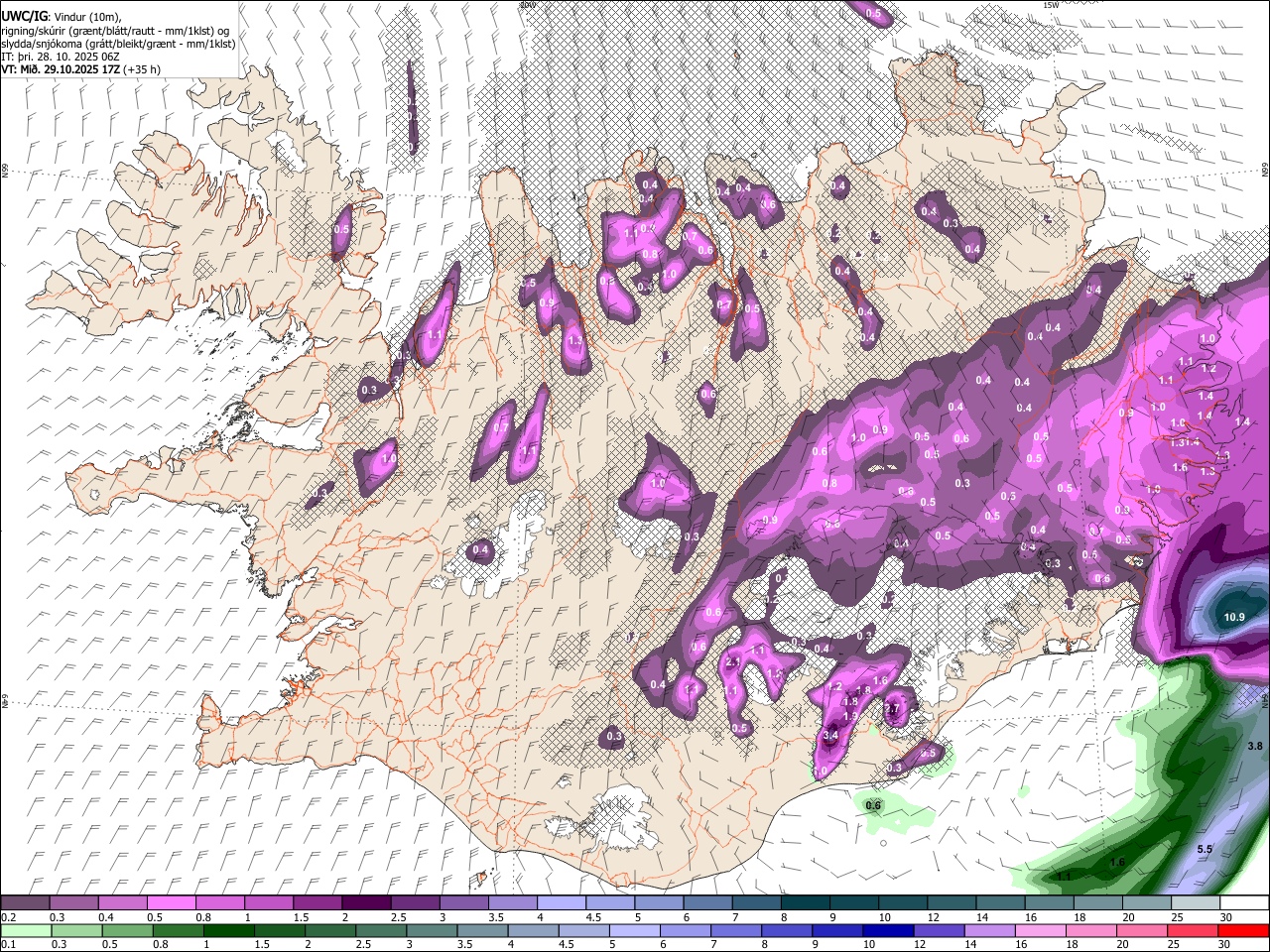
Task: Select the bright pink 0.5 swatch in upper scale
Action: 171,903
